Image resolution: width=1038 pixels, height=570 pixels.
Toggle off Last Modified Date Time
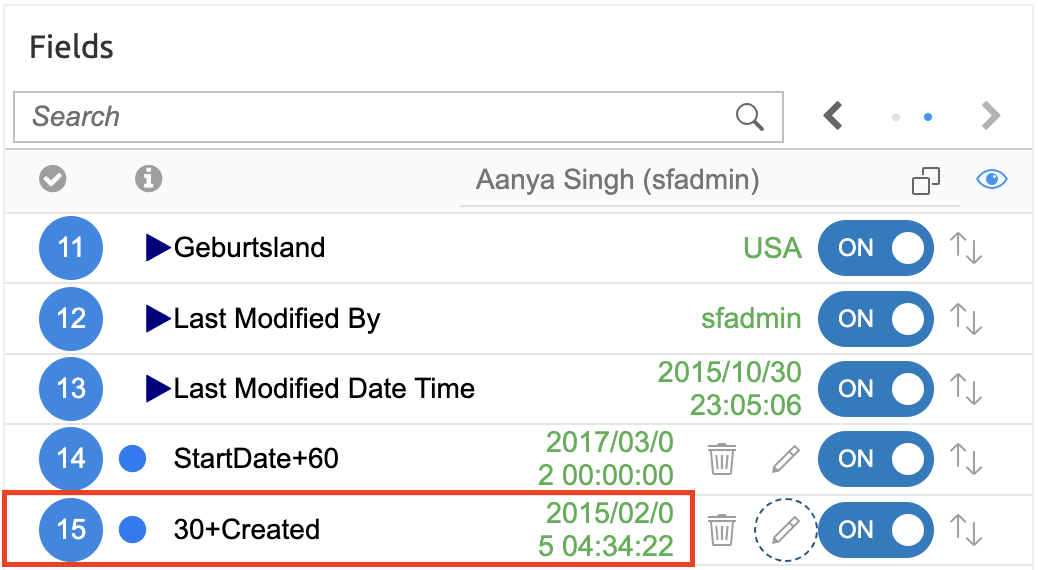point(876,388)
